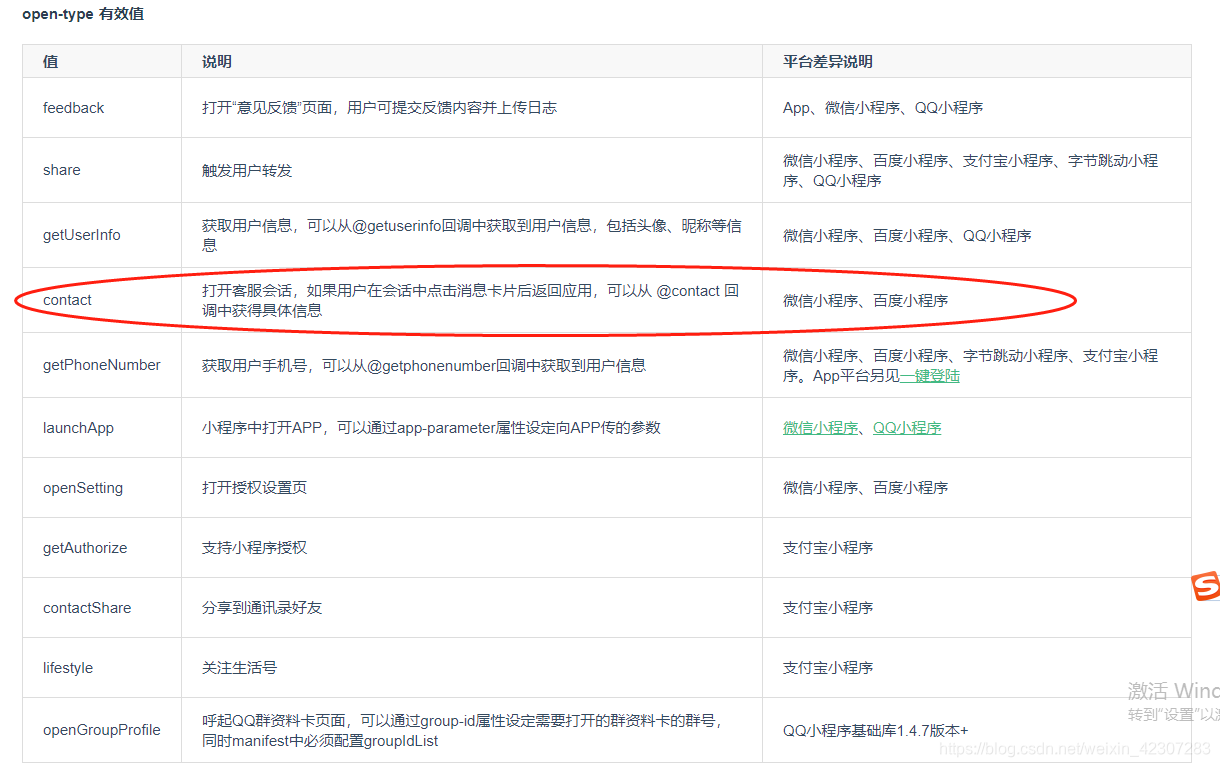Click the '分享到通讯录好友' description
Image resolution: width=1220 pixels, height=767 pixels.
[x=262, y=608]
